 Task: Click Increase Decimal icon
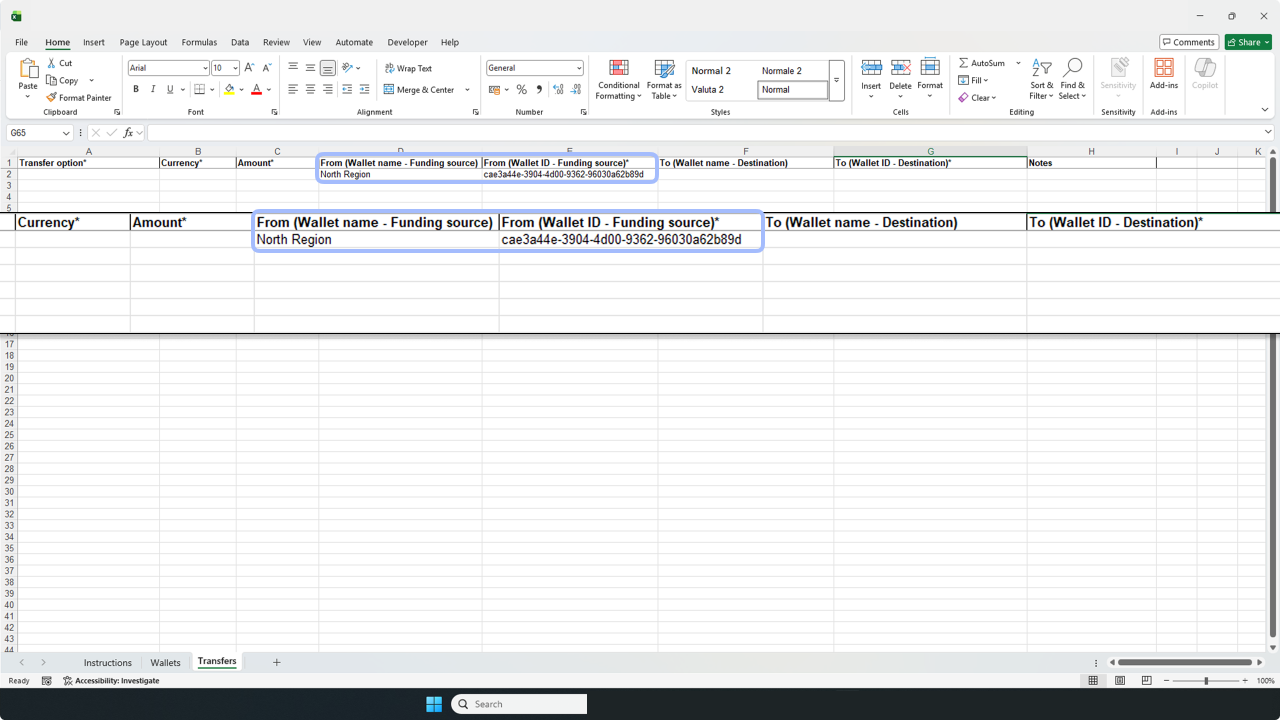[558, 89]
